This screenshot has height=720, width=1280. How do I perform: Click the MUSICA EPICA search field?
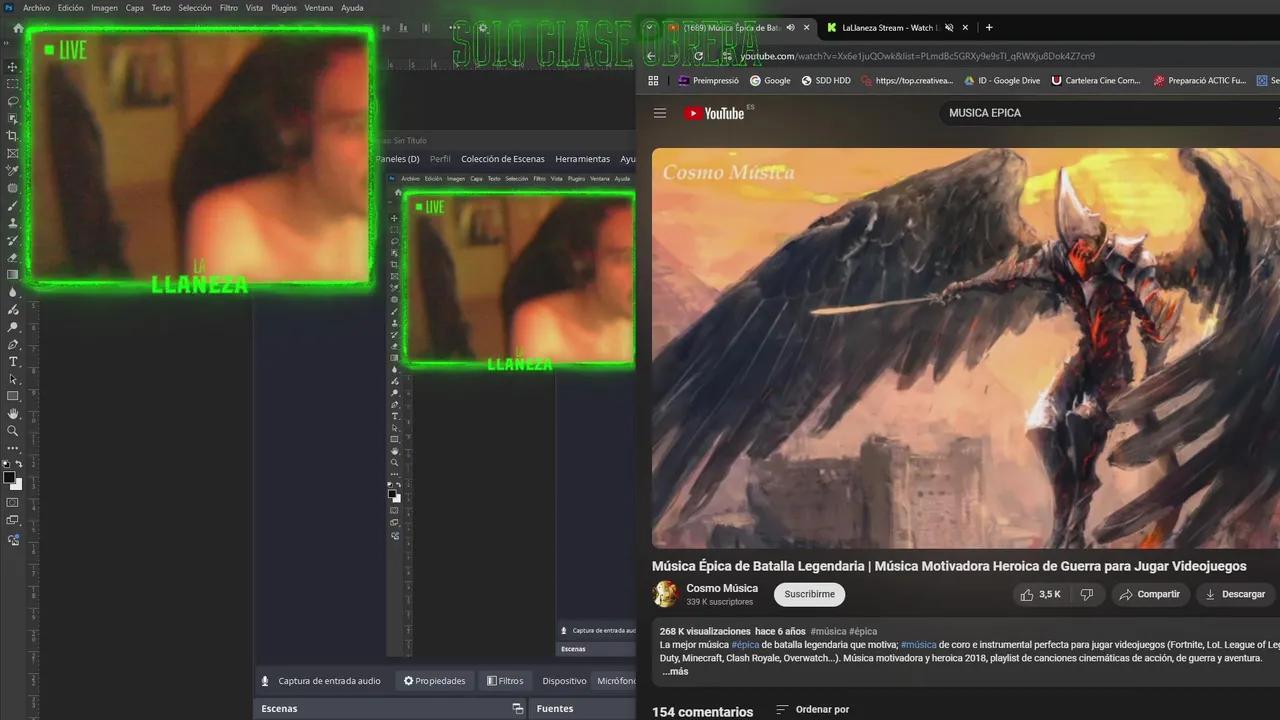[x=1110, y=113]
